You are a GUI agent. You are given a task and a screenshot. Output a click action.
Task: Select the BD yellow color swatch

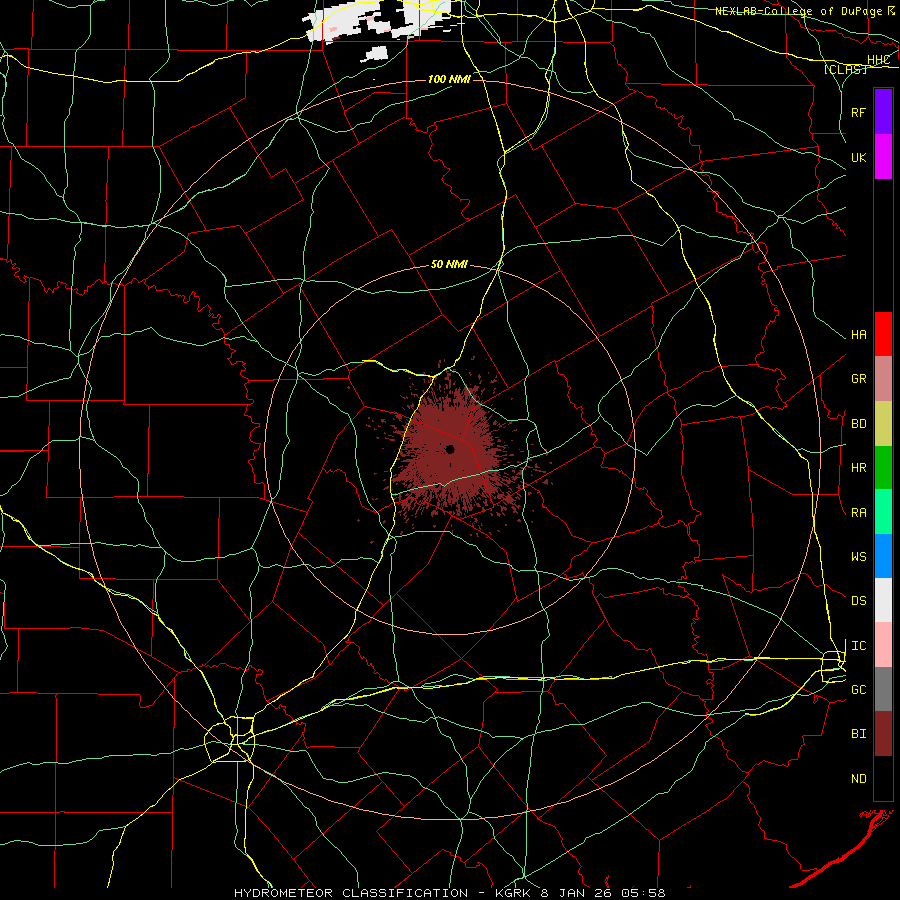tap(883, 424)
